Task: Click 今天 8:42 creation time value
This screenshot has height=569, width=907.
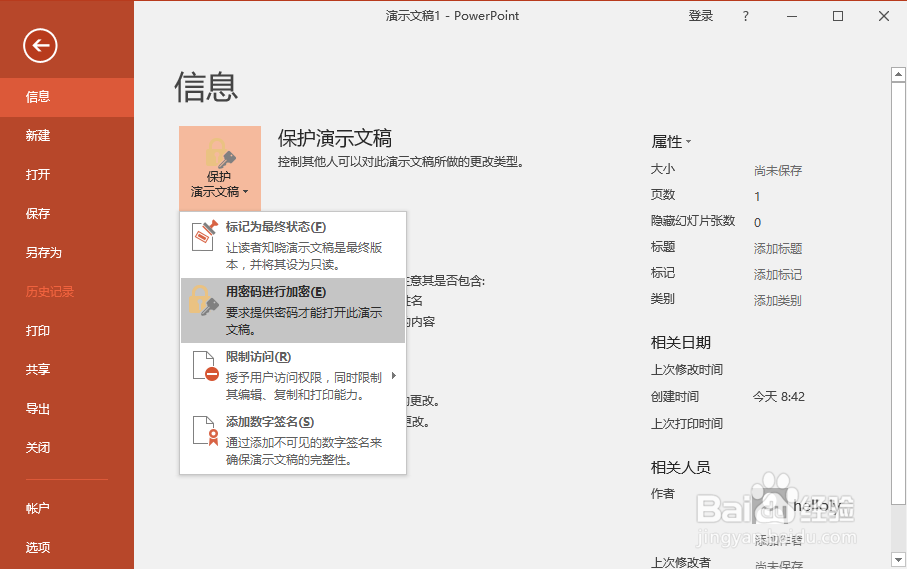Action: pyautogui.click(x=779, y=397)
